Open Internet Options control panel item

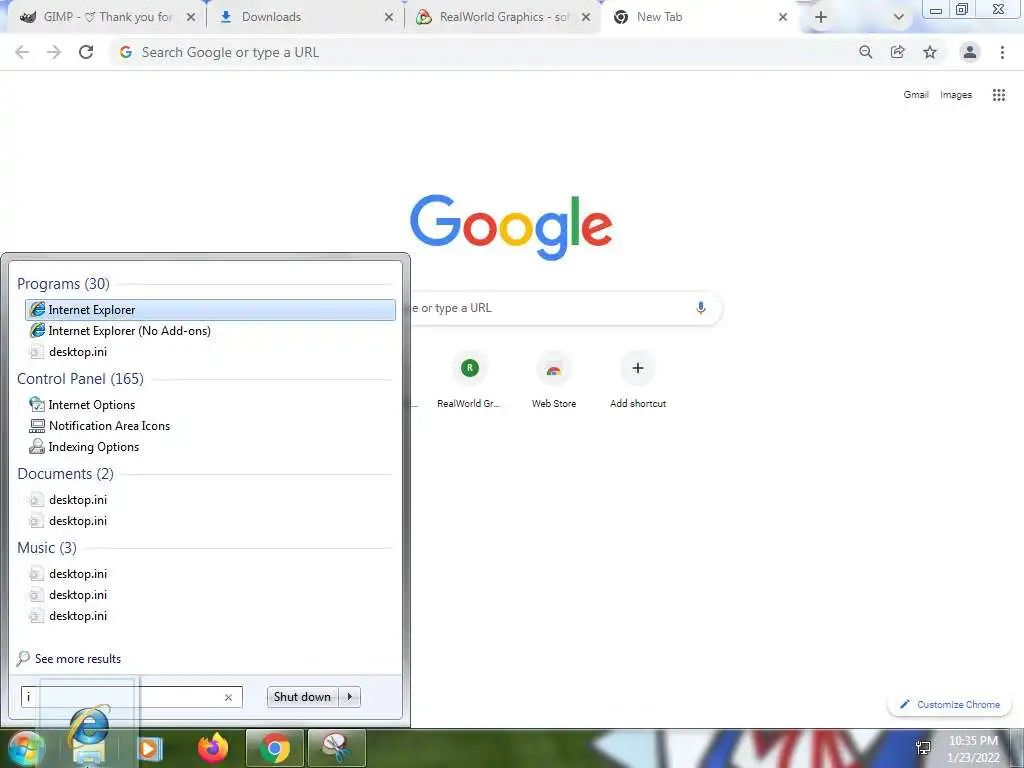click(x=82, y=405)
